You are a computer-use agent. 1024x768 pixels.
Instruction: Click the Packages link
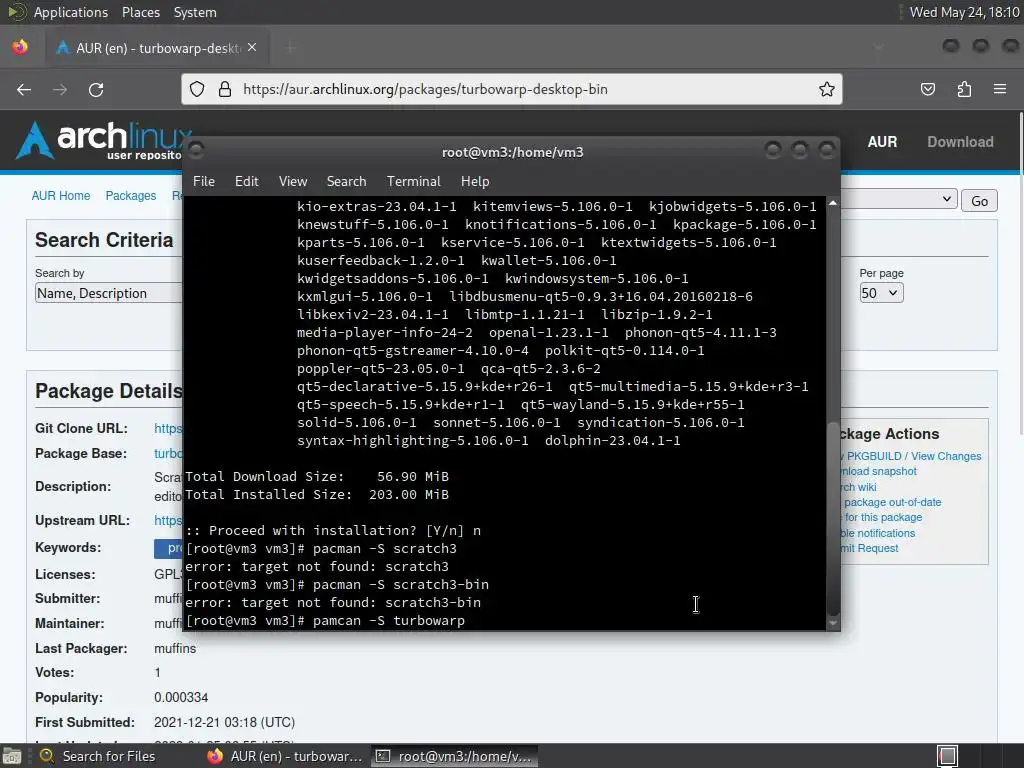(131, 196)
